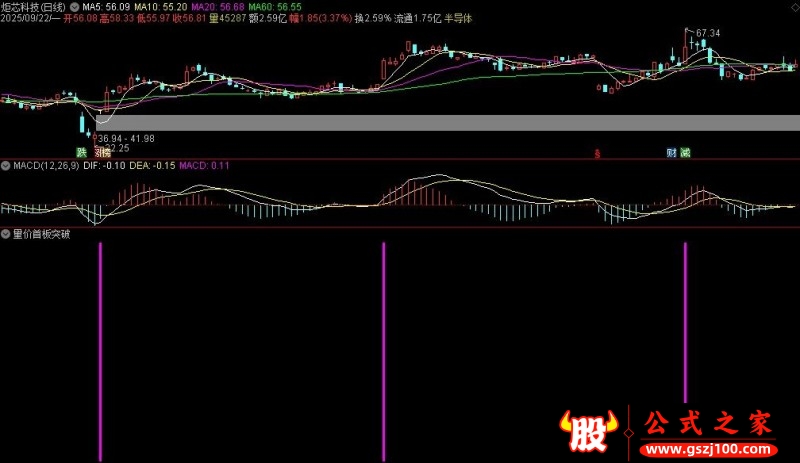This screenshot has height=463, width=800.
Task: Click the MACD panel settings icon
Action: 6,165
